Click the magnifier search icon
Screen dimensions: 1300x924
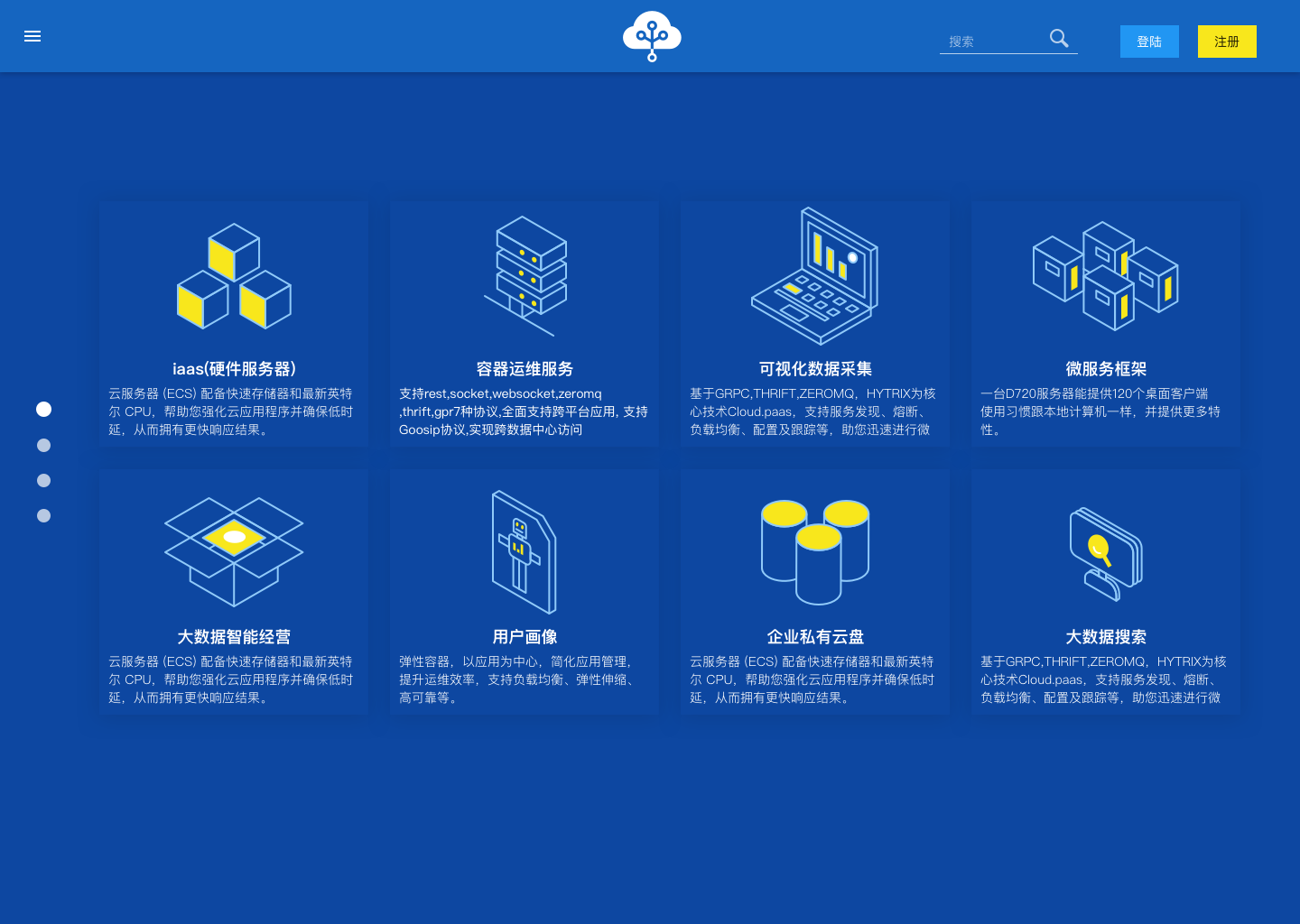click(x=1059, y=38)
